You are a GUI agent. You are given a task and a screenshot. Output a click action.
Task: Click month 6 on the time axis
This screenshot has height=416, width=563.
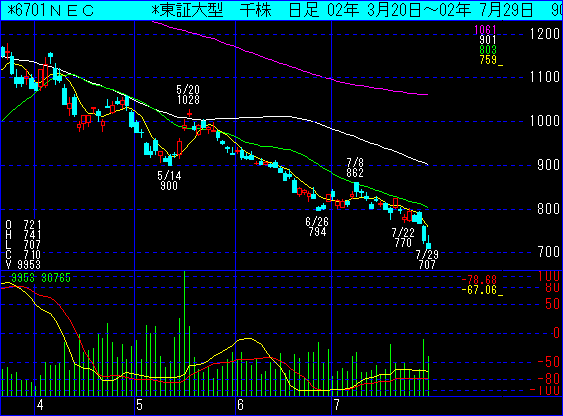point(240,405)
